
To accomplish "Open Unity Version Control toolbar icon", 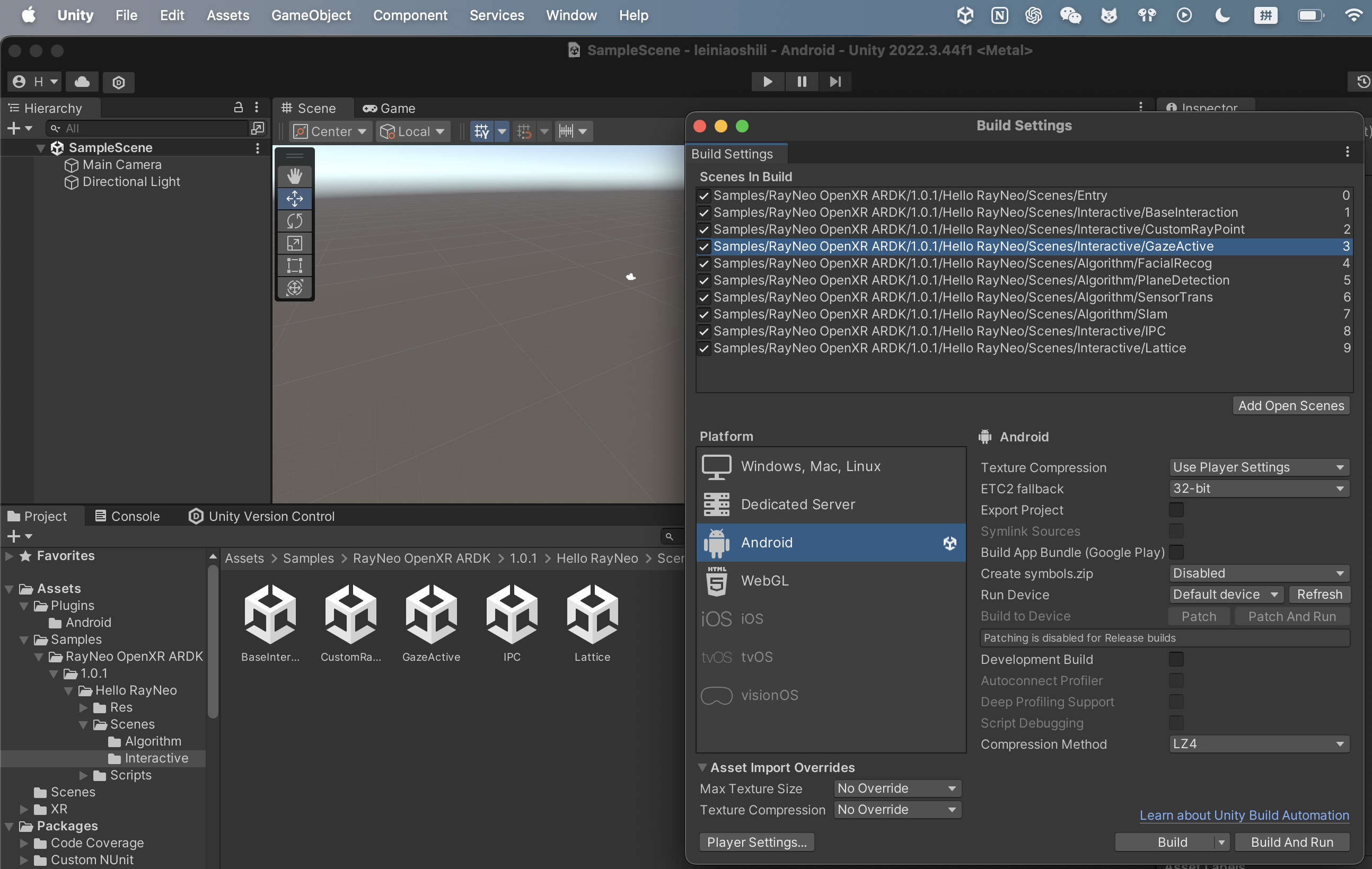I will (x=119, y=82).
